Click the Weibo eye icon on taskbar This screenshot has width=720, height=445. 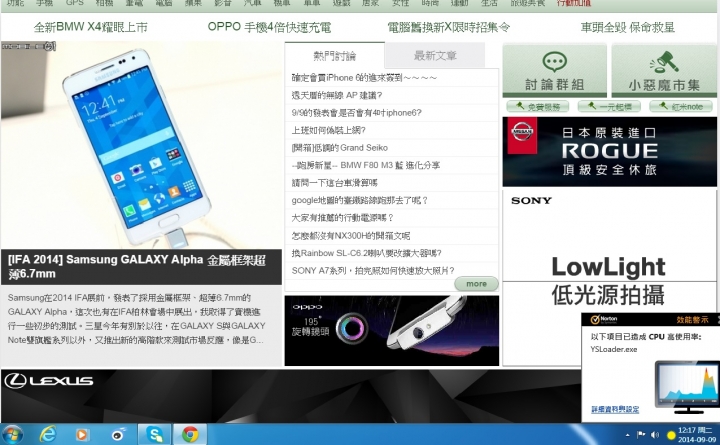pos(118,434)
